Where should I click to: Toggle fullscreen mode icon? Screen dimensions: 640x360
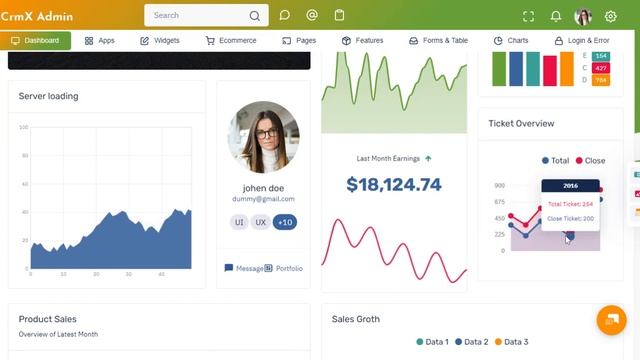pyautogui.click(x=529, y=16)
